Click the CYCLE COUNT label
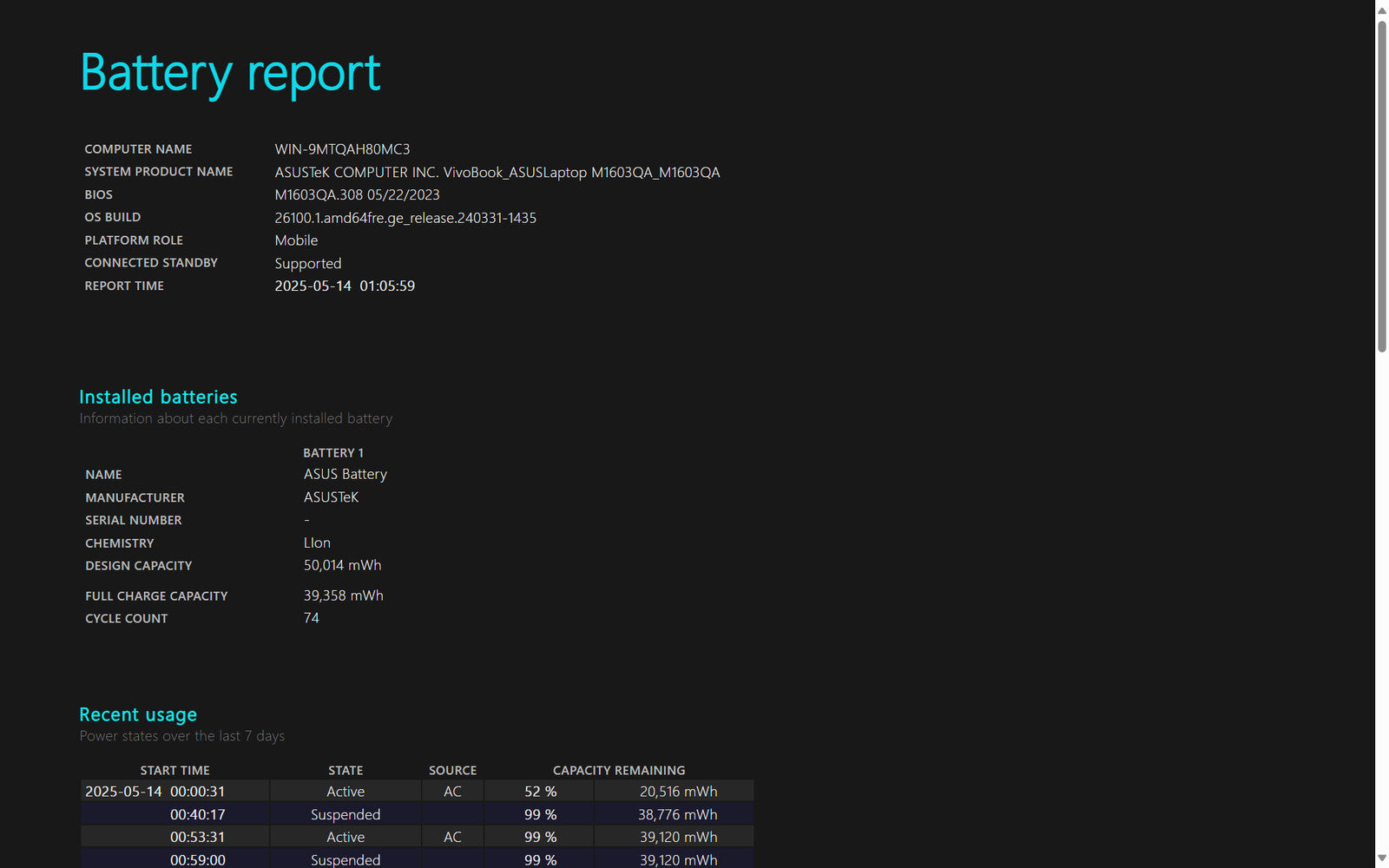This screenshot has width=1389, height=868. coord(127,619)
